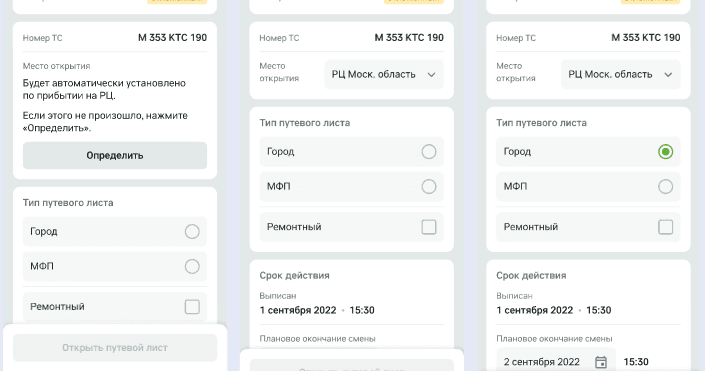Open РЦ Моск. область dropdown in the middle screen

[384, 75]
